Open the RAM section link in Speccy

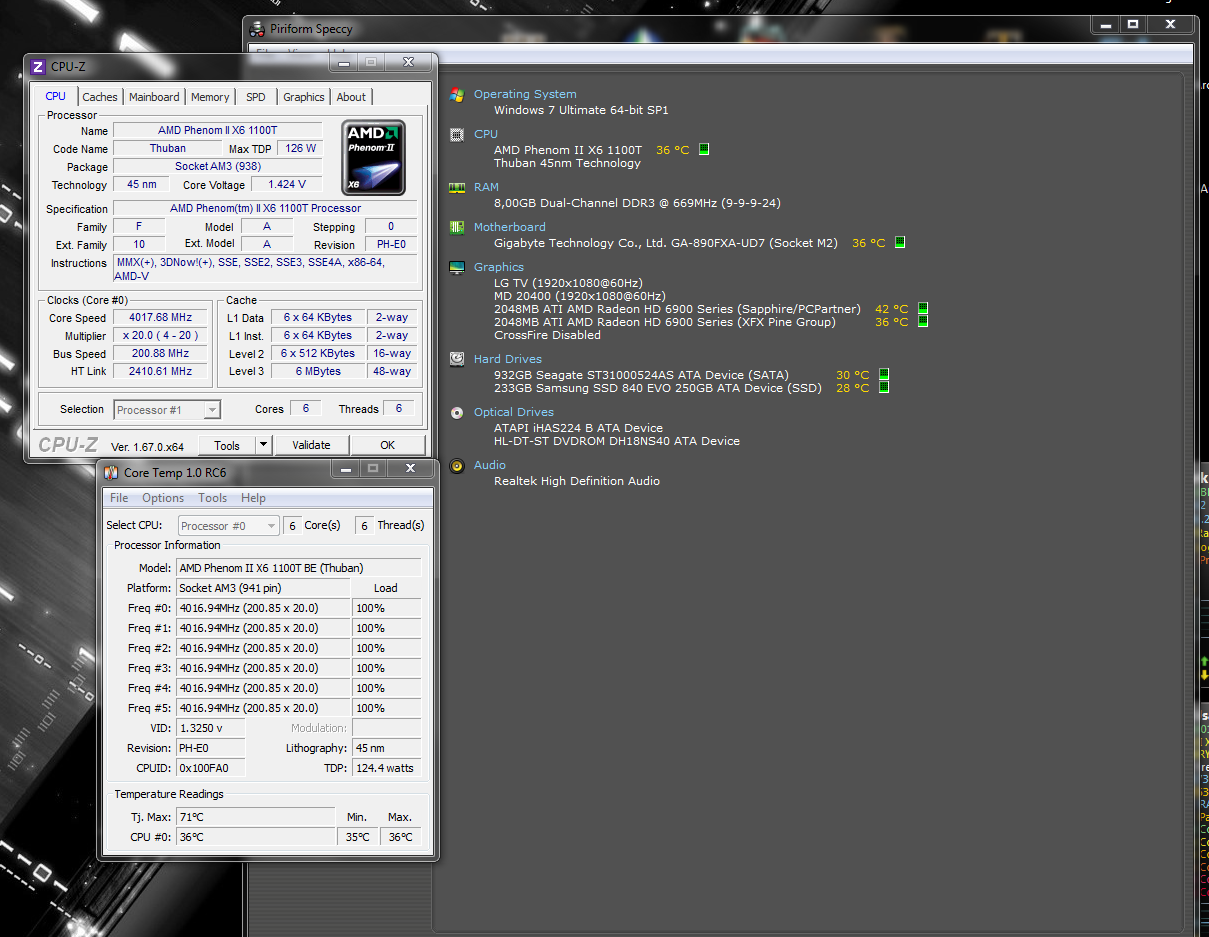point(487,187)
